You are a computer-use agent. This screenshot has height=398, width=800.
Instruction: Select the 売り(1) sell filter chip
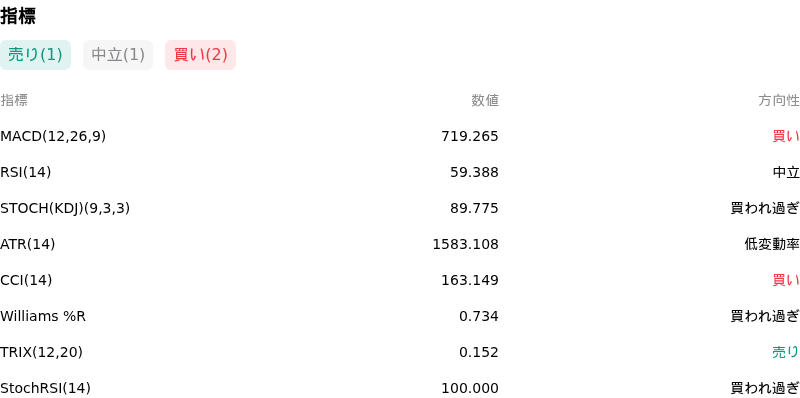tap(35, 55)
